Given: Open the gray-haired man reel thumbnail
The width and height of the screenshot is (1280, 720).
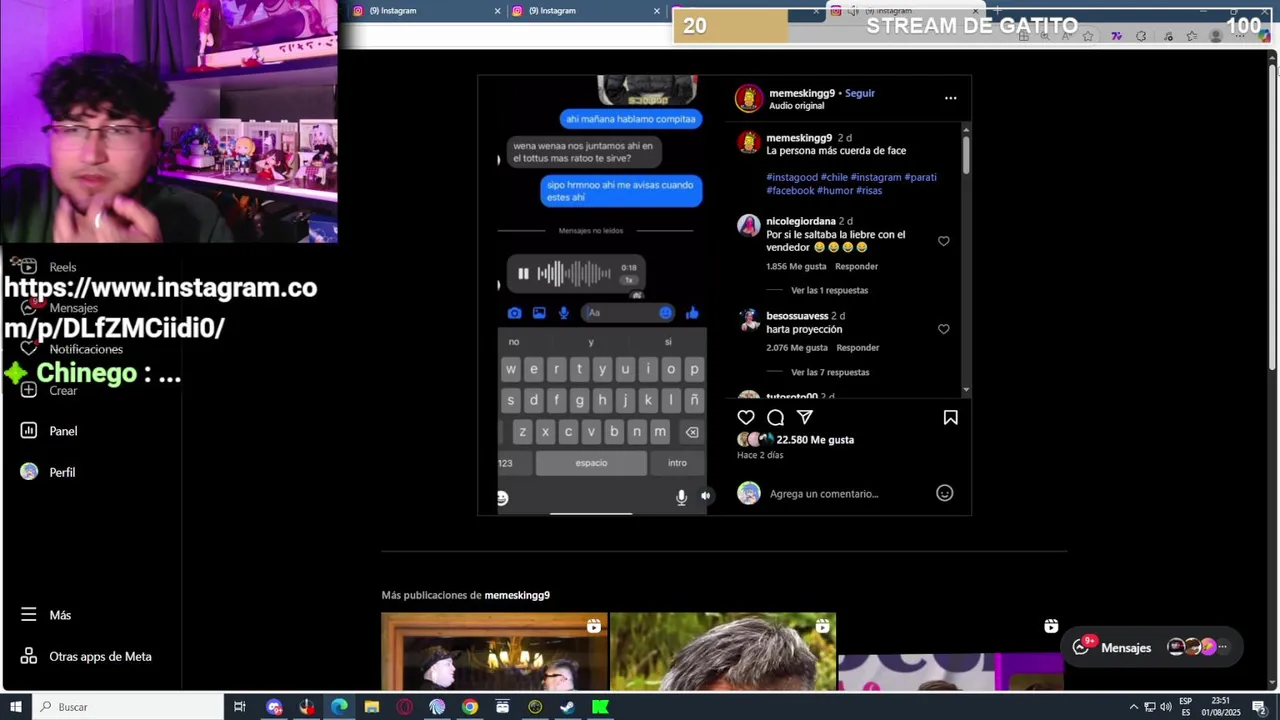Looking at the screenshot, I should click(723, 651).
